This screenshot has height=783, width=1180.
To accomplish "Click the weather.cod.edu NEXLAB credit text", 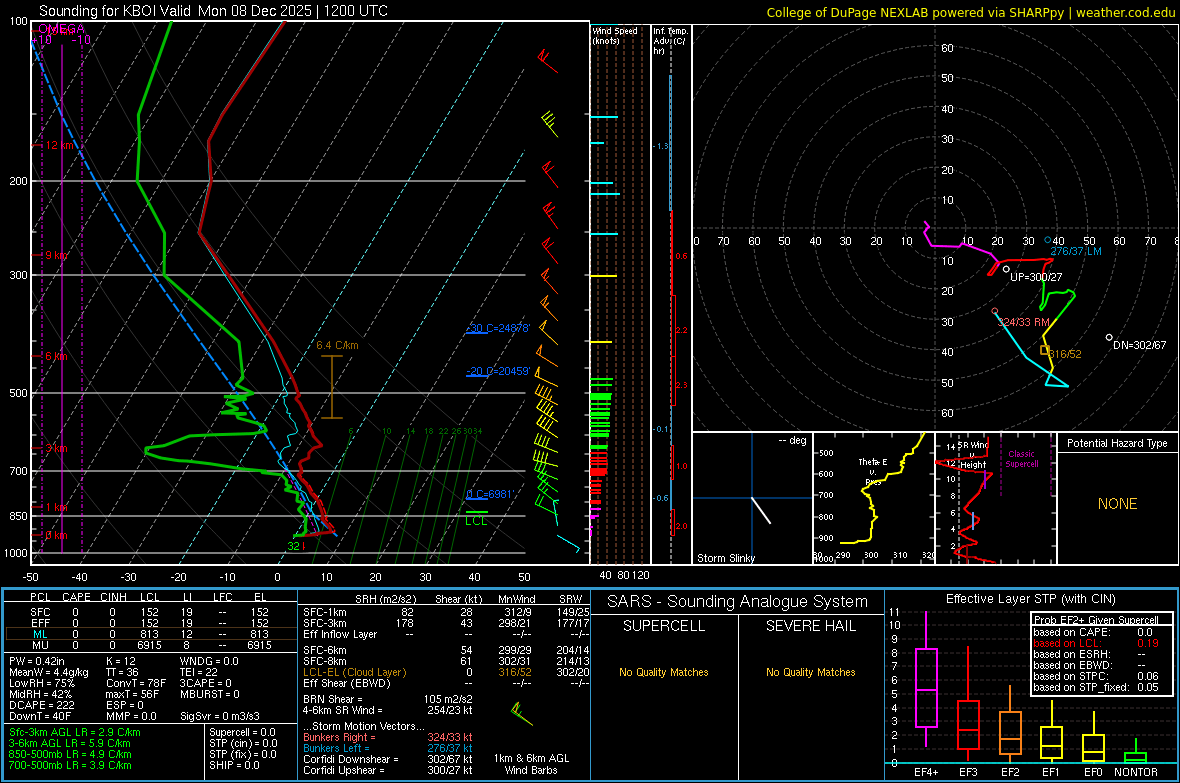I will [x=970, y=12].
